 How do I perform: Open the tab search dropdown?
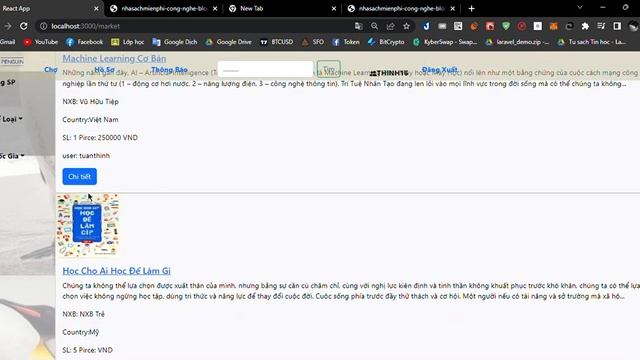tap(580, 7)
